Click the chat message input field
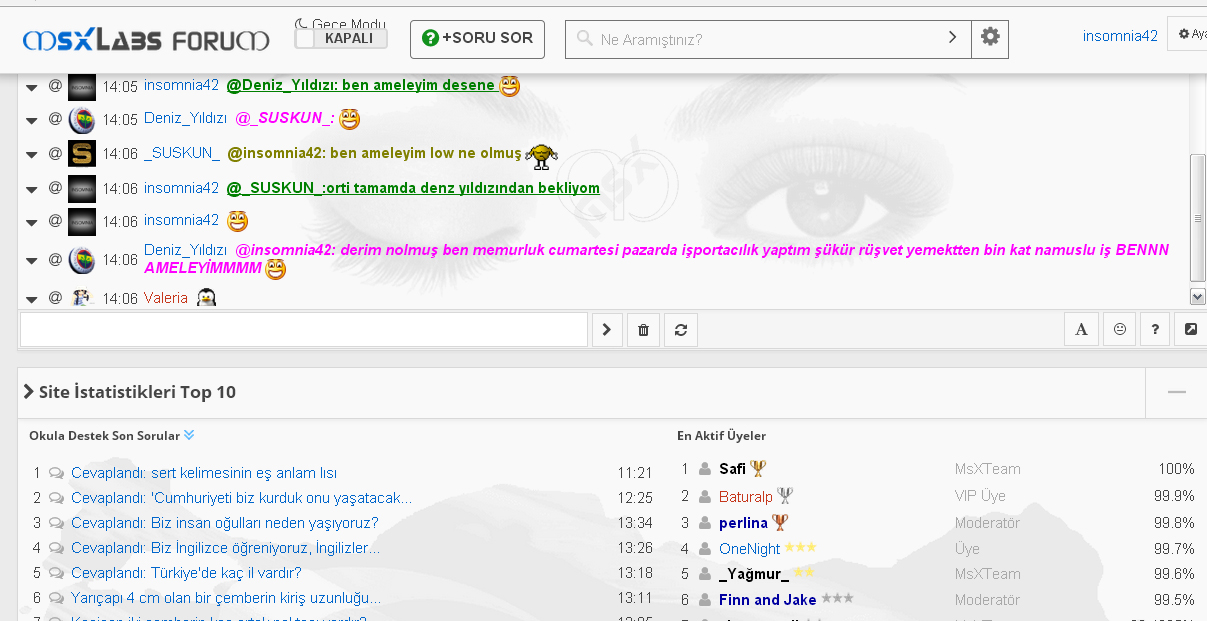This screenshot has height=621, width=1207. pos(303,330)
